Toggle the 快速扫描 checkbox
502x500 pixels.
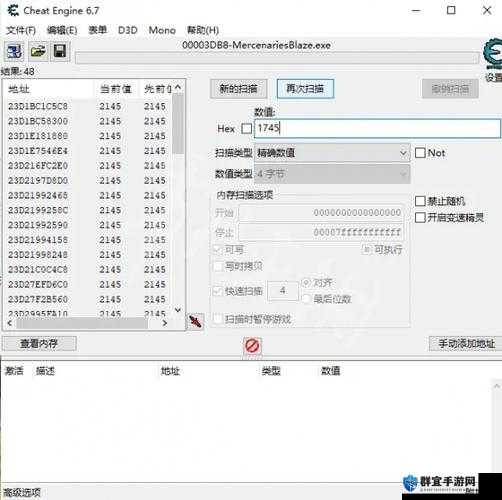pyautogui.click(x=218, y=291)
